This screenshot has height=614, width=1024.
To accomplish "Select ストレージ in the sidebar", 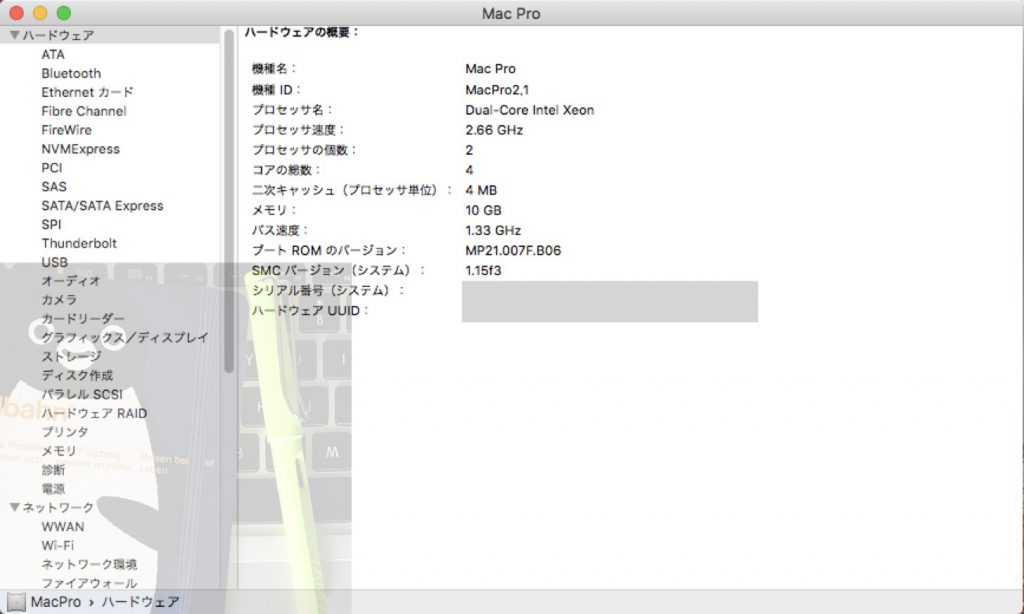I will tap(71, 357).
